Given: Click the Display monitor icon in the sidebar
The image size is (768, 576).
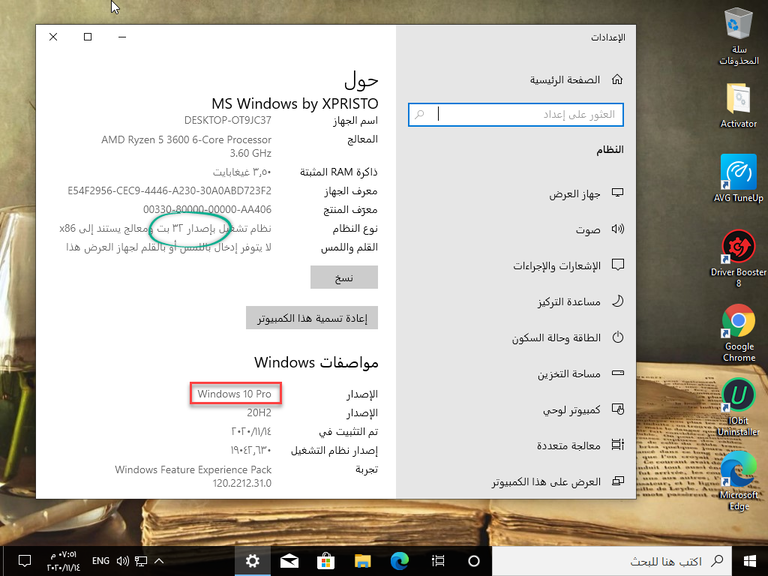Looking at the screenshot, I should point(618,192).
